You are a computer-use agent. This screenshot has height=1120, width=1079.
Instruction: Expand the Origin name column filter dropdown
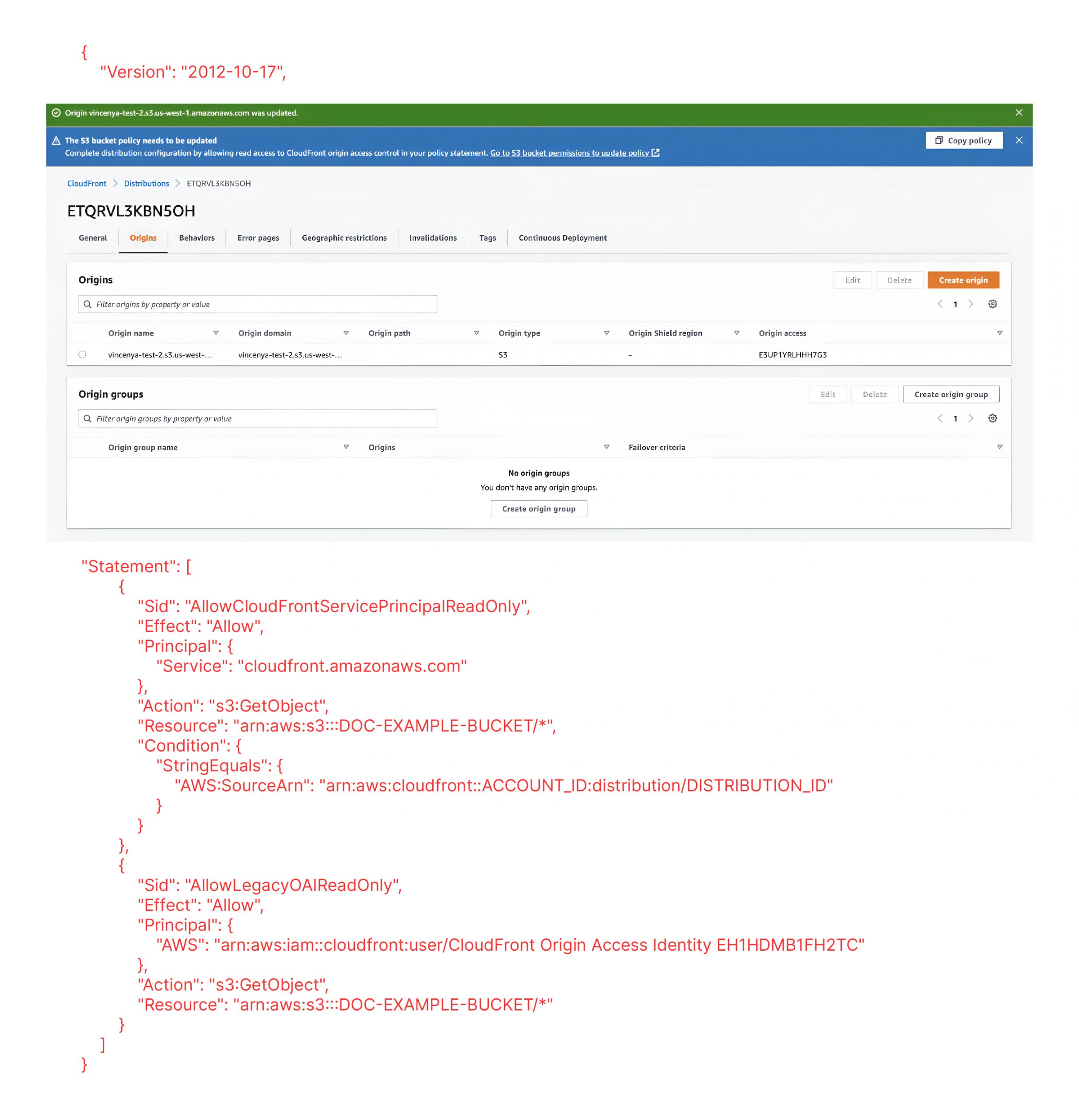click(x=217, y=334)
